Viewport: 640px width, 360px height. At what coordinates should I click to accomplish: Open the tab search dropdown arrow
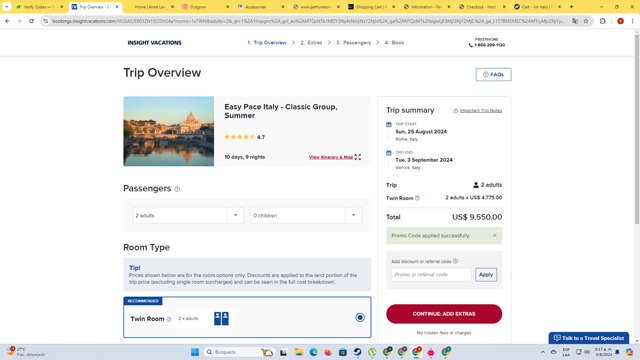pyautogui.click(x=7, y=7)
